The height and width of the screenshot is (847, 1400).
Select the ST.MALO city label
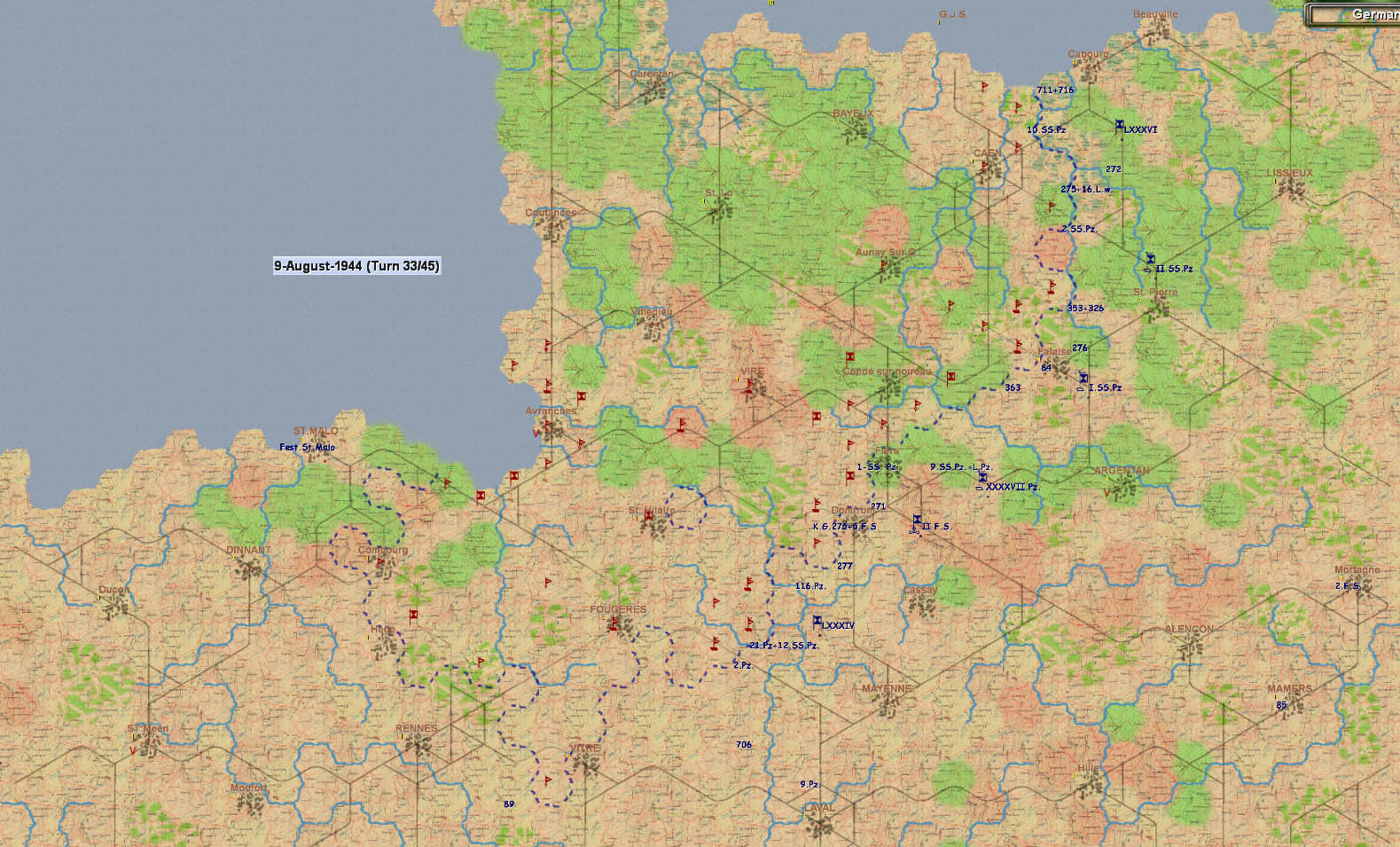pos(316,431)
